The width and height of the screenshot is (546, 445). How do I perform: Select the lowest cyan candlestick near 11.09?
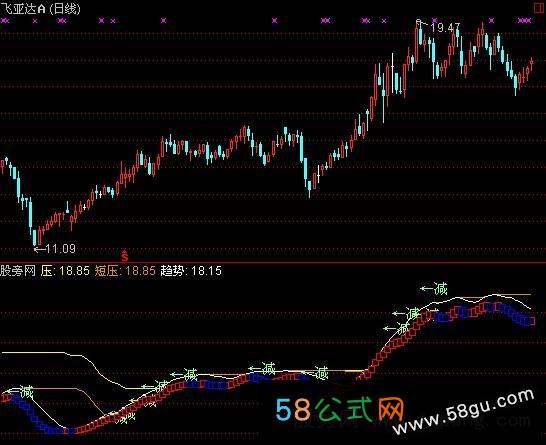pyautogui.click(x=34, y=237)
